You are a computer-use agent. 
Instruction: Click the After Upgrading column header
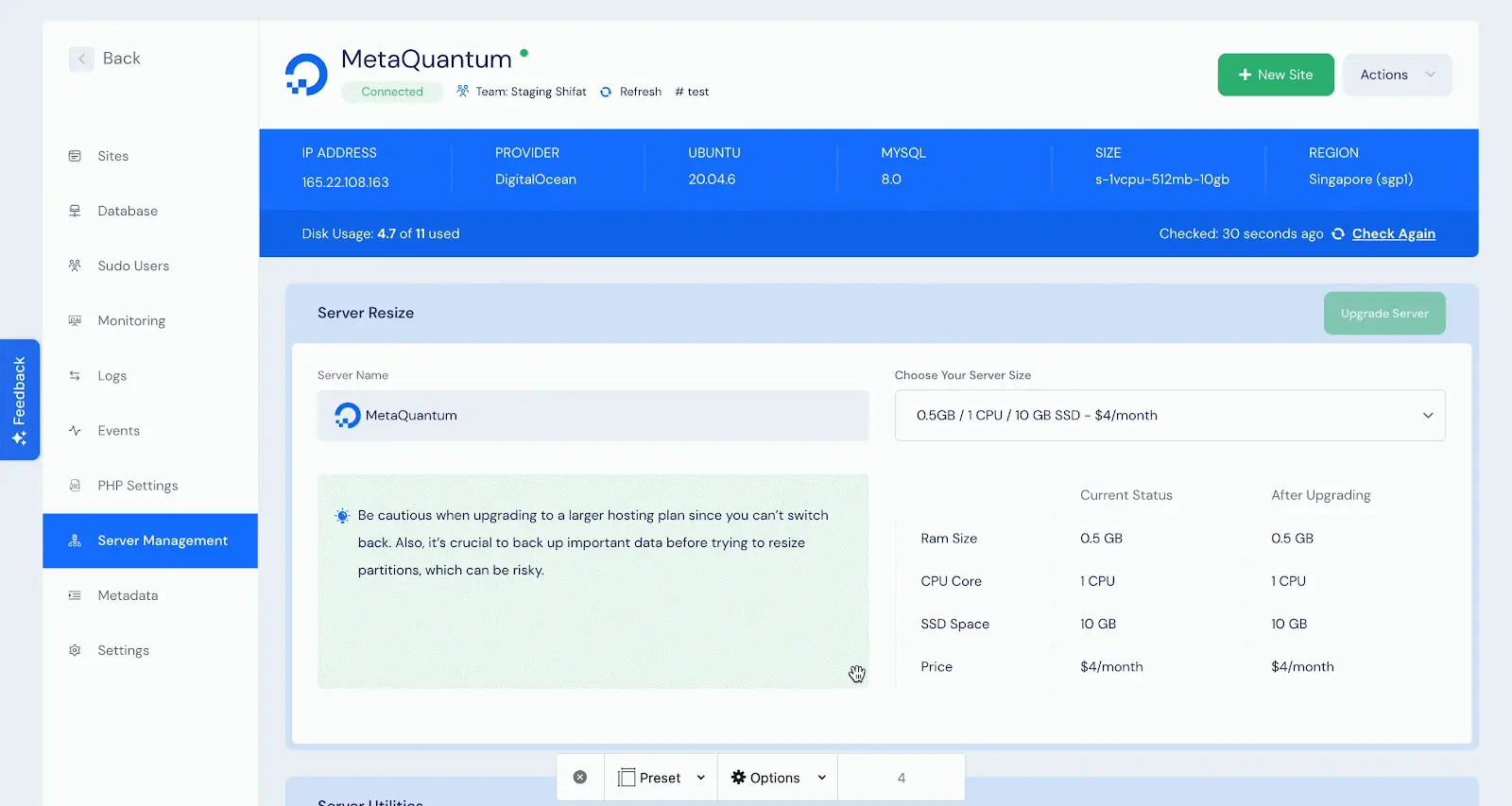click(x=1321, y=495)
